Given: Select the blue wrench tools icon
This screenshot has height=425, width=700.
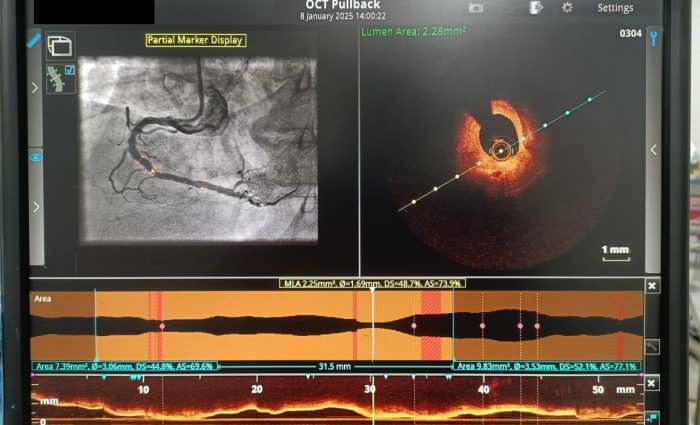Looking at the screenshot, I should point(653,39).
